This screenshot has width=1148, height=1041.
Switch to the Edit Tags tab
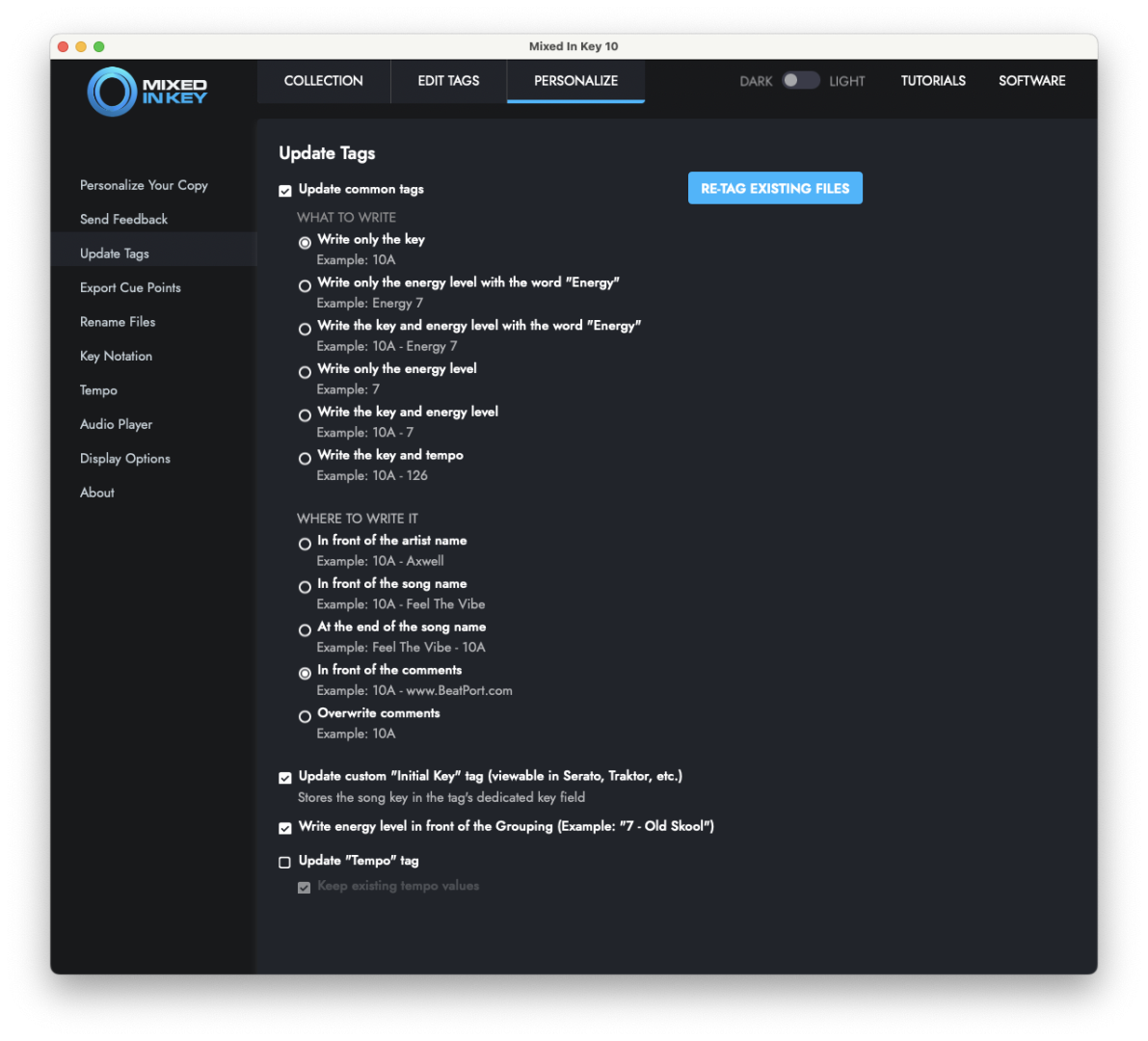pos(448,81)
